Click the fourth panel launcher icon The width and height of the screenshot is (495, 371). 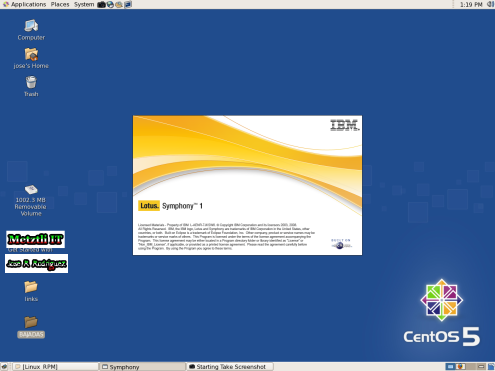coord(128,4)
